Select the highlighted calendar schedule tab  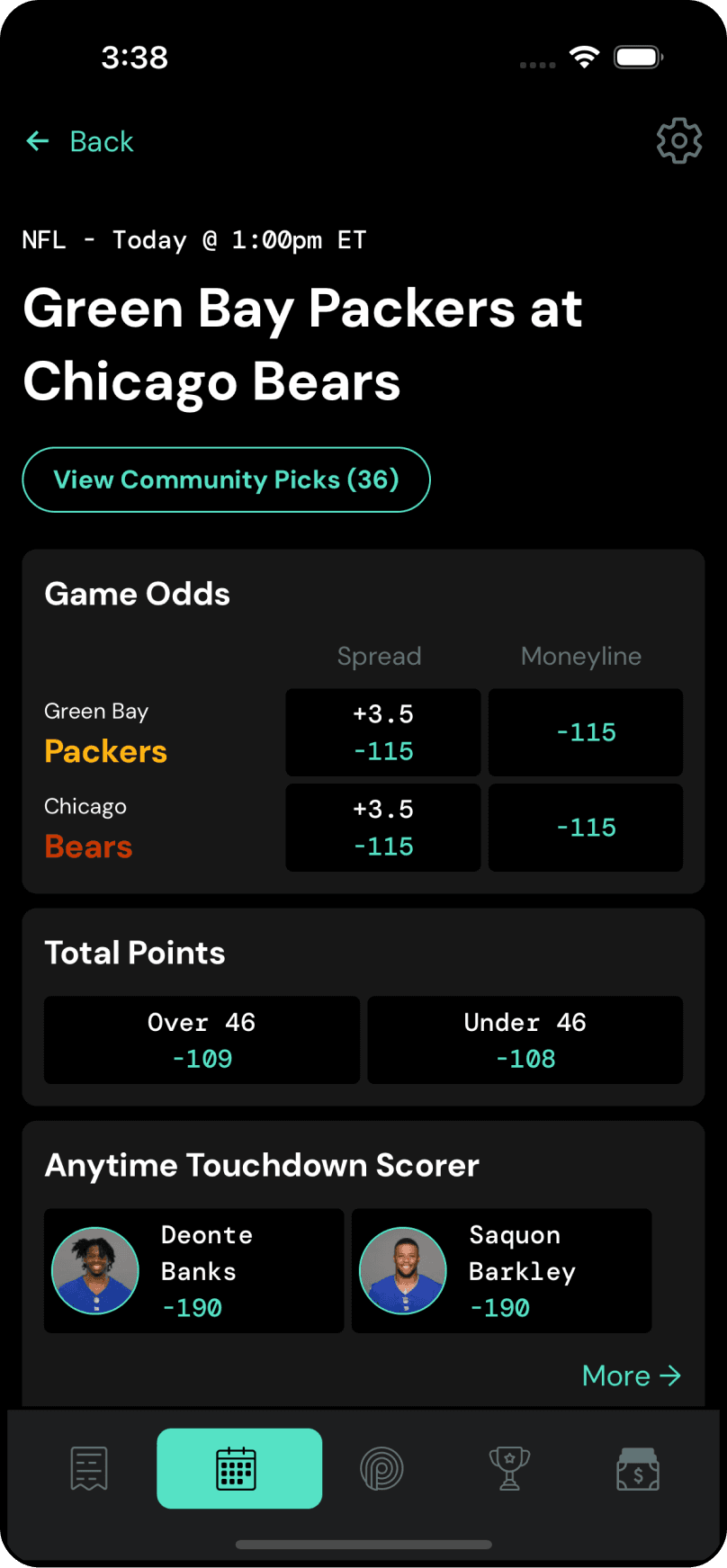coord(238,1468)
